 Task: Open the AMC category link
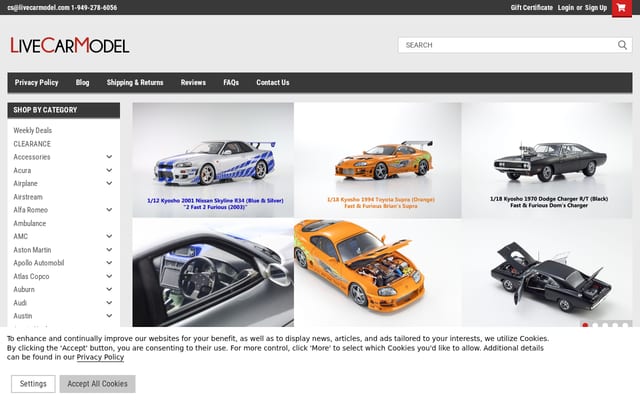click(20, 236)
